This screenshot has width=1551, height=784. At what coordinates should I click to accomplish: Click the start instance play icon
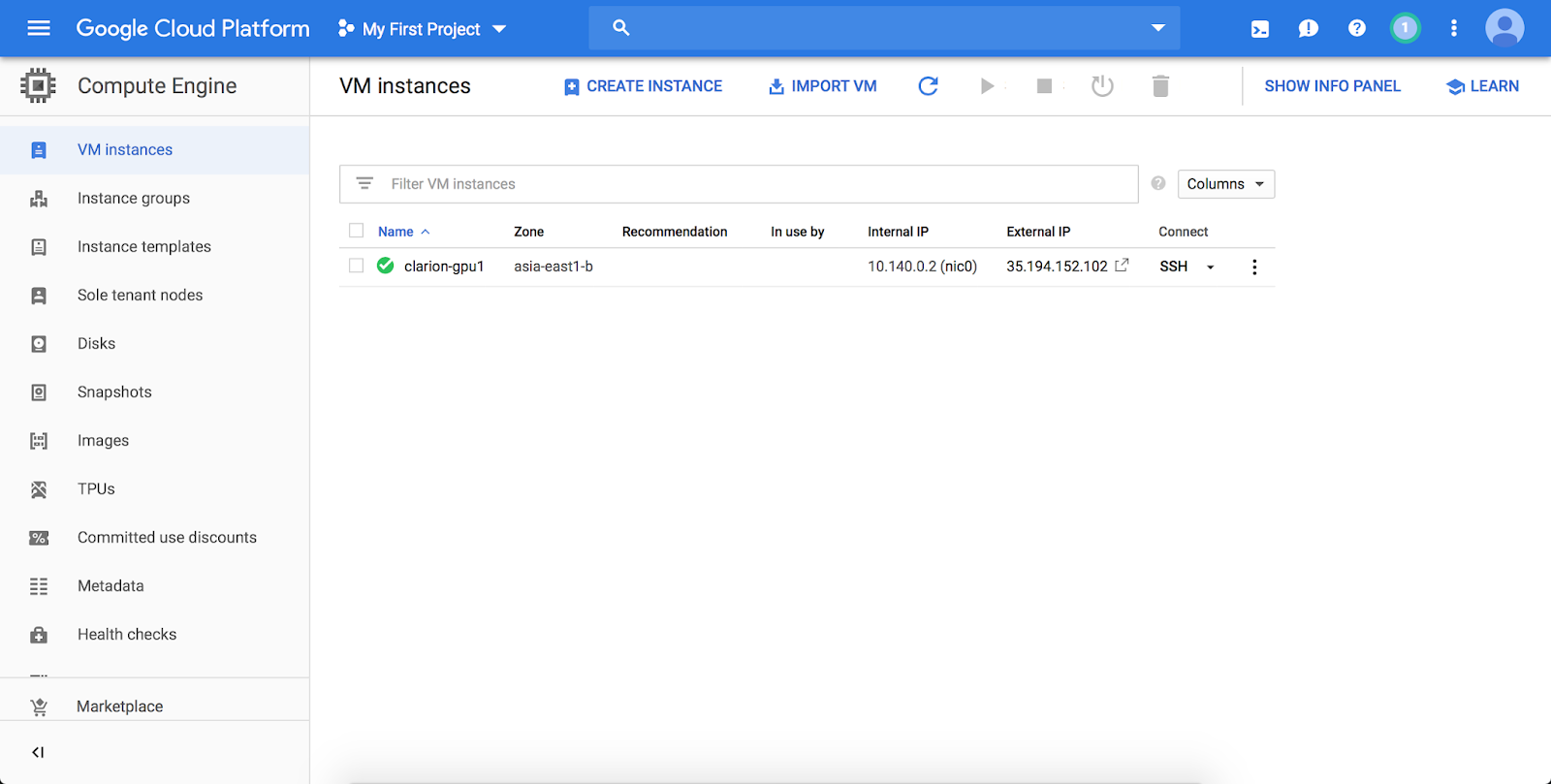coord(987,86)
